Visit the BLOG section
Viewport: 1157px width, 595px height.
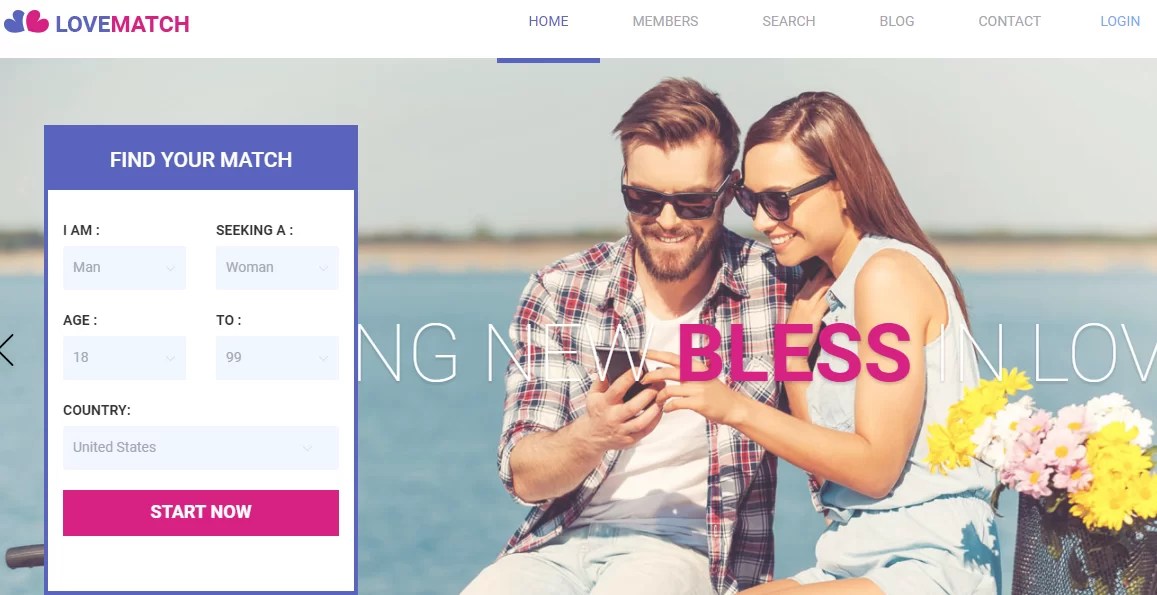(x=897, y=21)
